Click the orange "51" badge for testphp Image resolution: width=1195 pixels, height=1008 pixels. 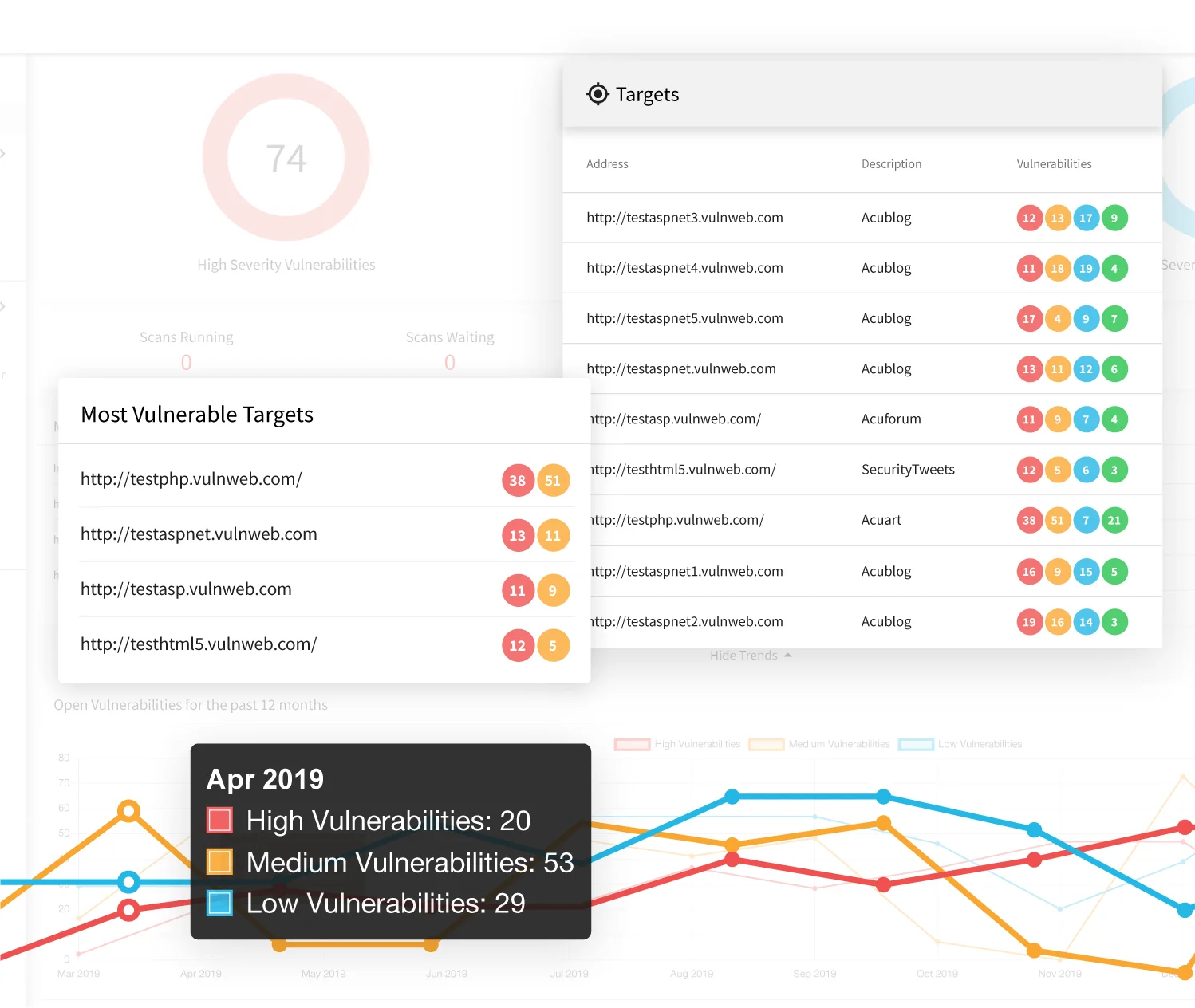click(554, 480)
